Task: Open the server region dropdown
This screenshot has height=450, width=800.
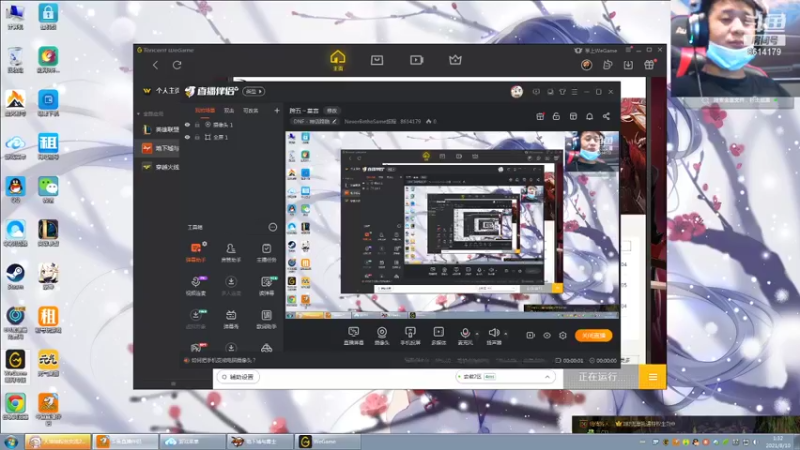Action: 505,377
